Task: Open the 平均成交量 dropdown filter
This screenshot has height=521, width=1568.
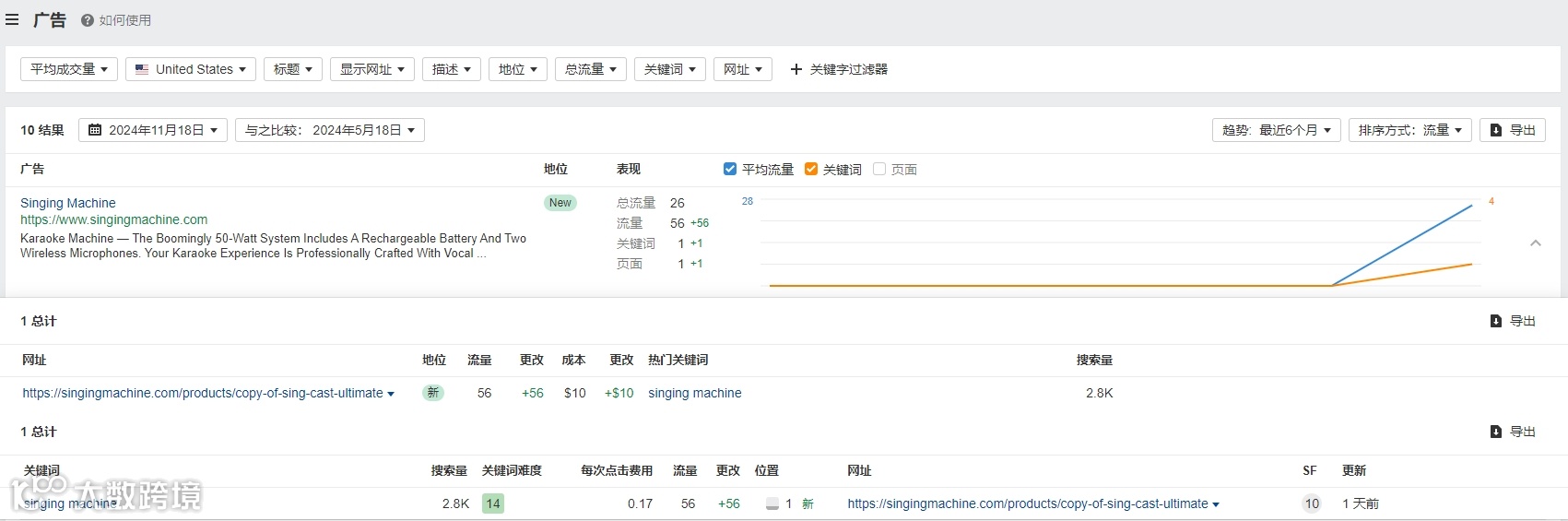Action: pyautogui.click(x=69, y=69)
